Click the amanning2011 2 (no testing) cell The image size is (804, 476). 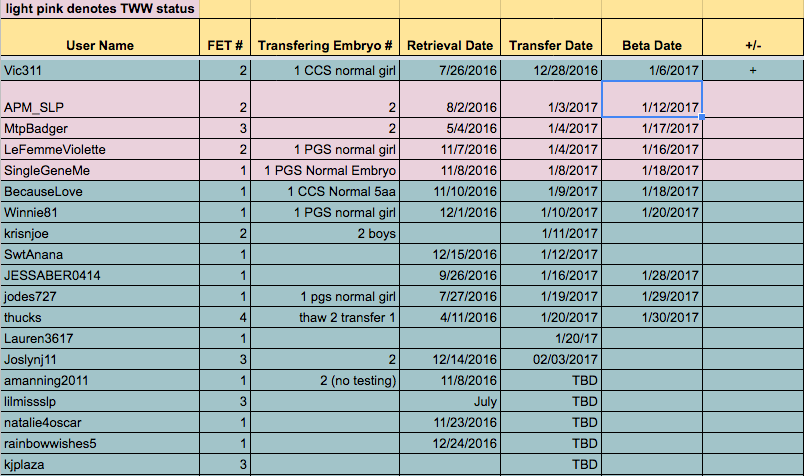pyautogui.click(x=325, y=381)
